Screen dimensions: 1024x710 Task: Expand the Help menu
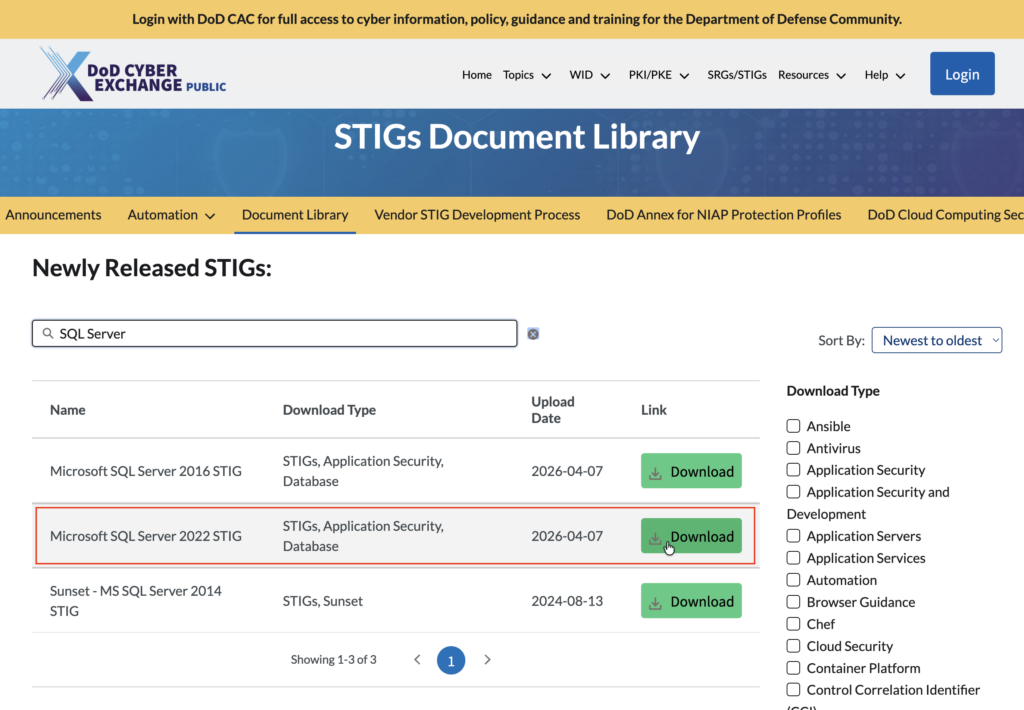coord(885,75)
